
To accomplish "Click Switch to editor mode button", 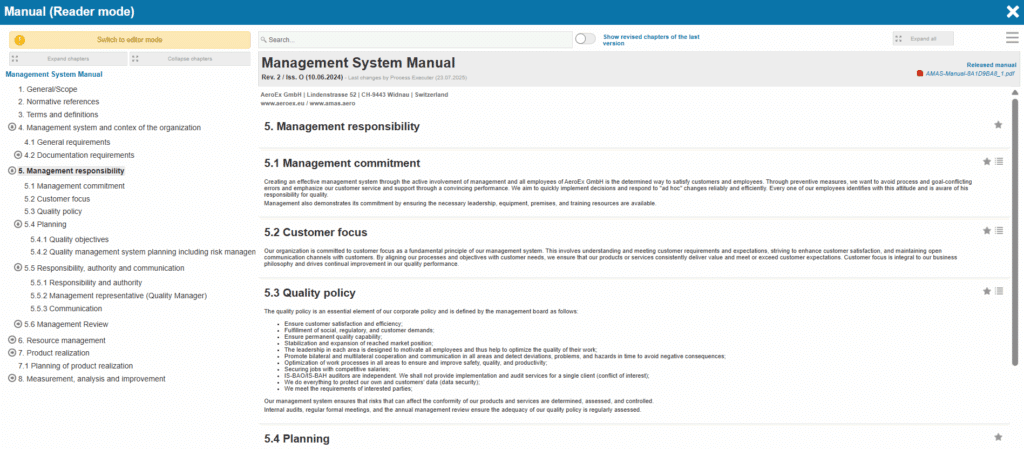I will click(129, 39).
